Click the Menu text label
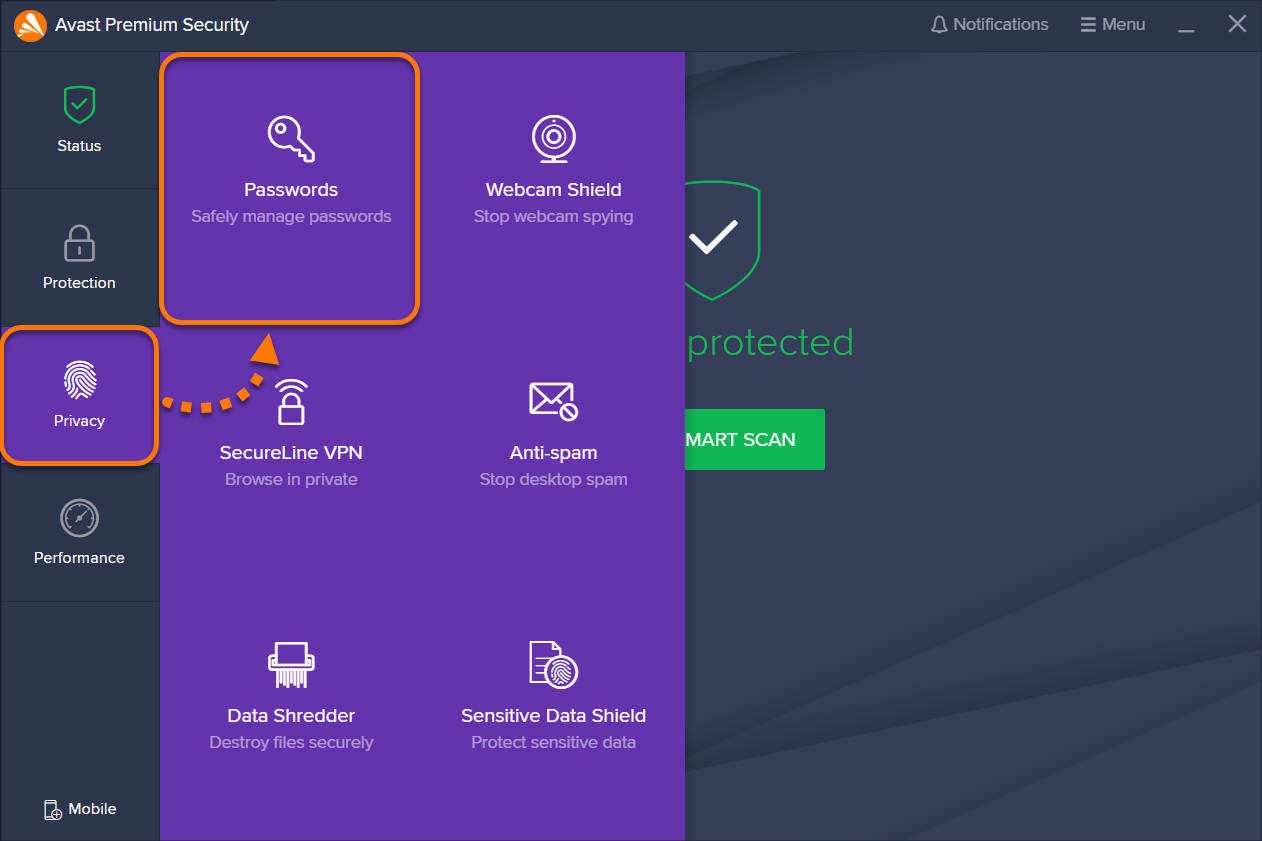The height and width of the screenshot is (841, 1262). pyautogui.click(x=1124, y=25)
